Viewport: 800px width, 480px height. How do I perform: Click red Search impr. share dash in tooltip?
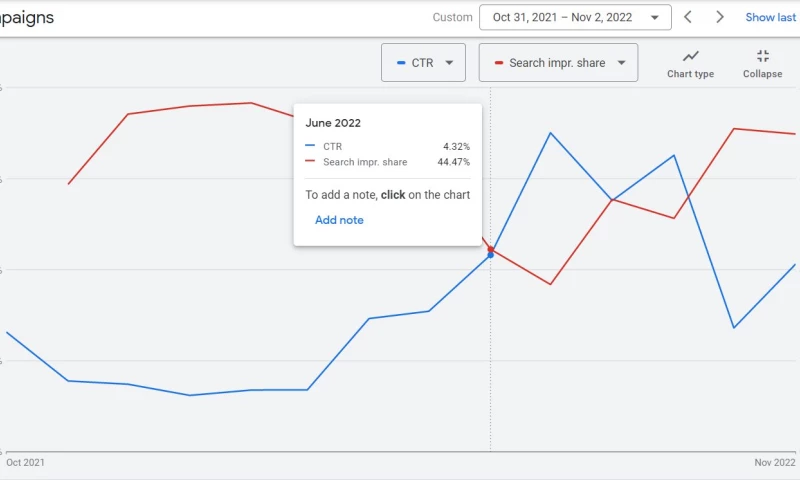[310, 162]
